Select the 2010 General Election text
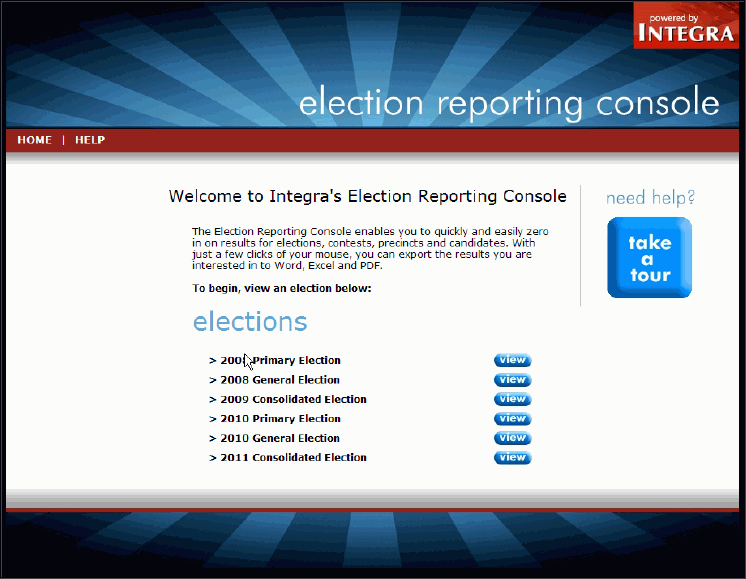This screenshot has width=746, height=579. tap(280, 438)
